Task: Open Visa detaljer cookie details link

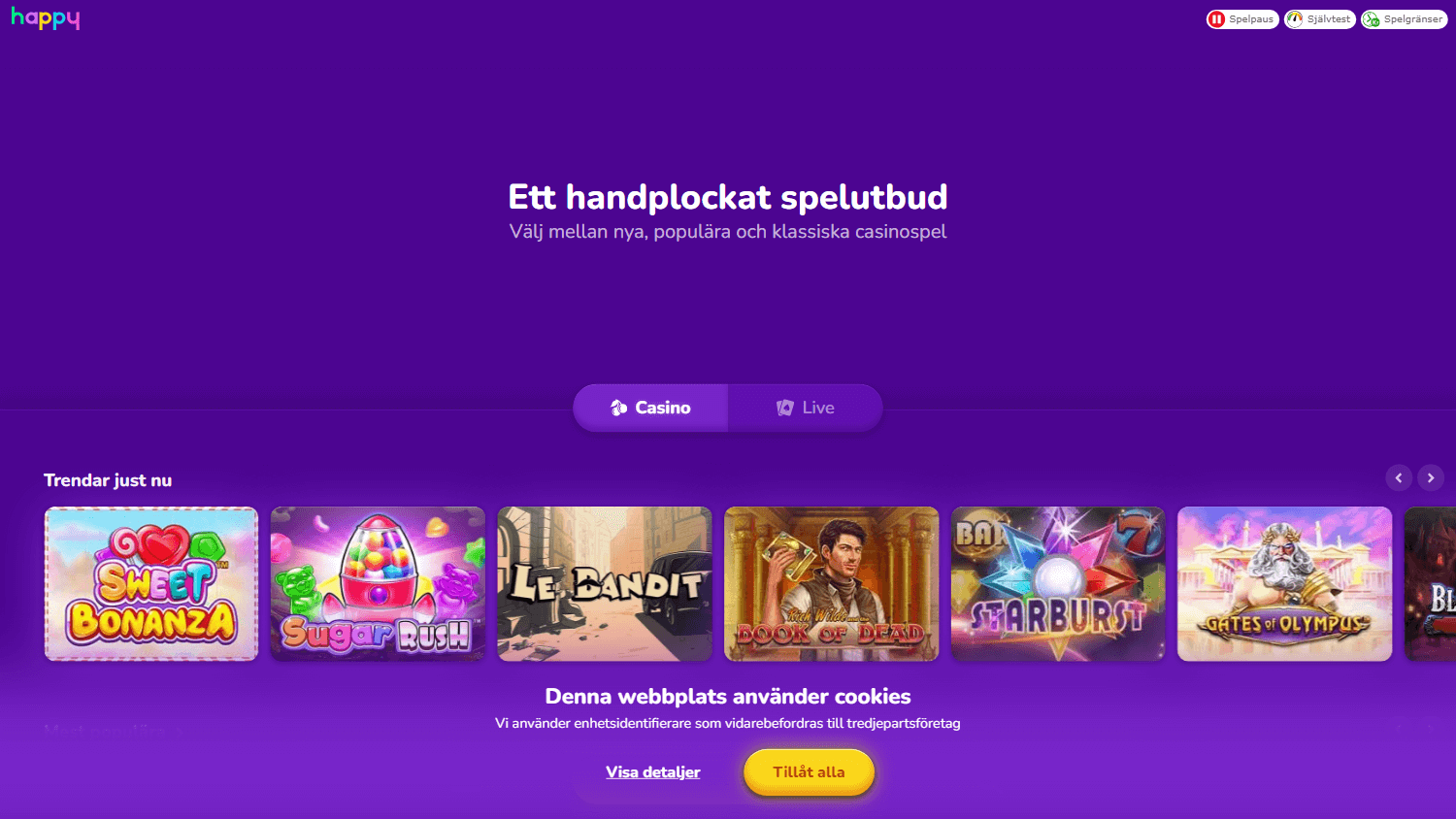Action: pyautogui.click(x=653, y=772)
